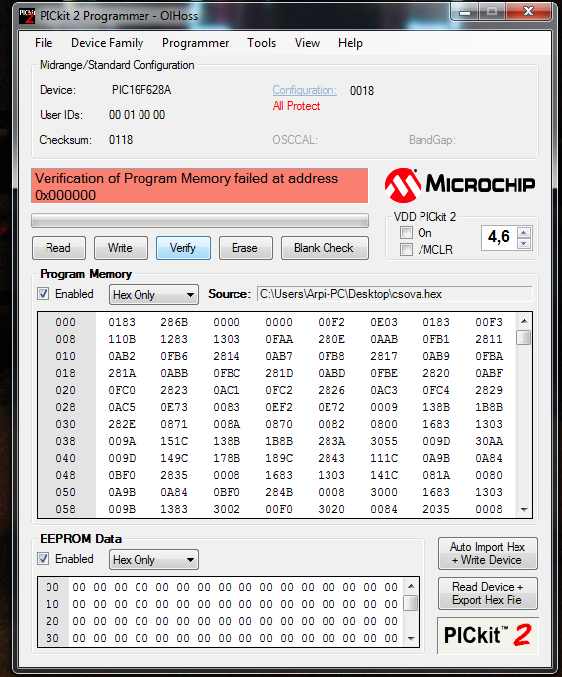
Task: Click EEPROM address label 30
Action: (x=53, y=639)
